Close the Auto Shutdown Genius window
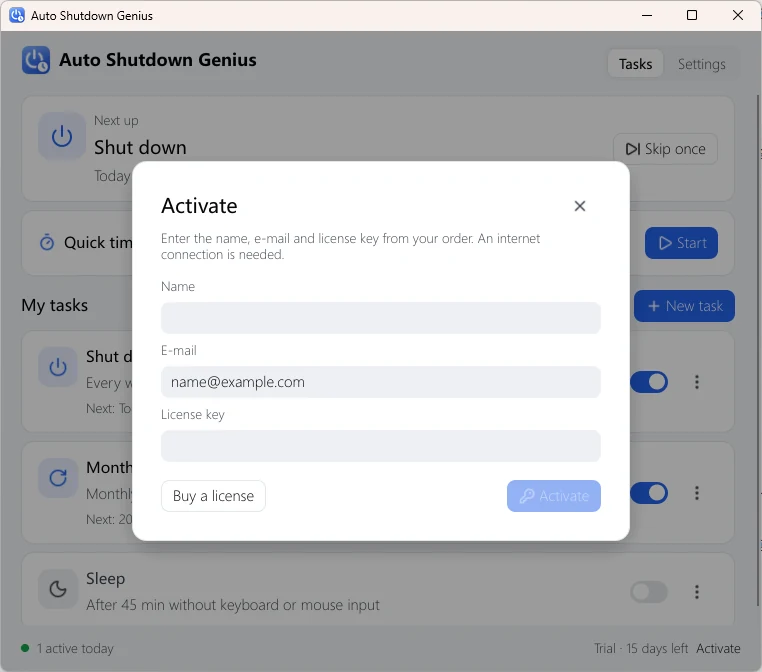Screen dimensions: 762x672 pyautogui.click(x=738, y=16)
